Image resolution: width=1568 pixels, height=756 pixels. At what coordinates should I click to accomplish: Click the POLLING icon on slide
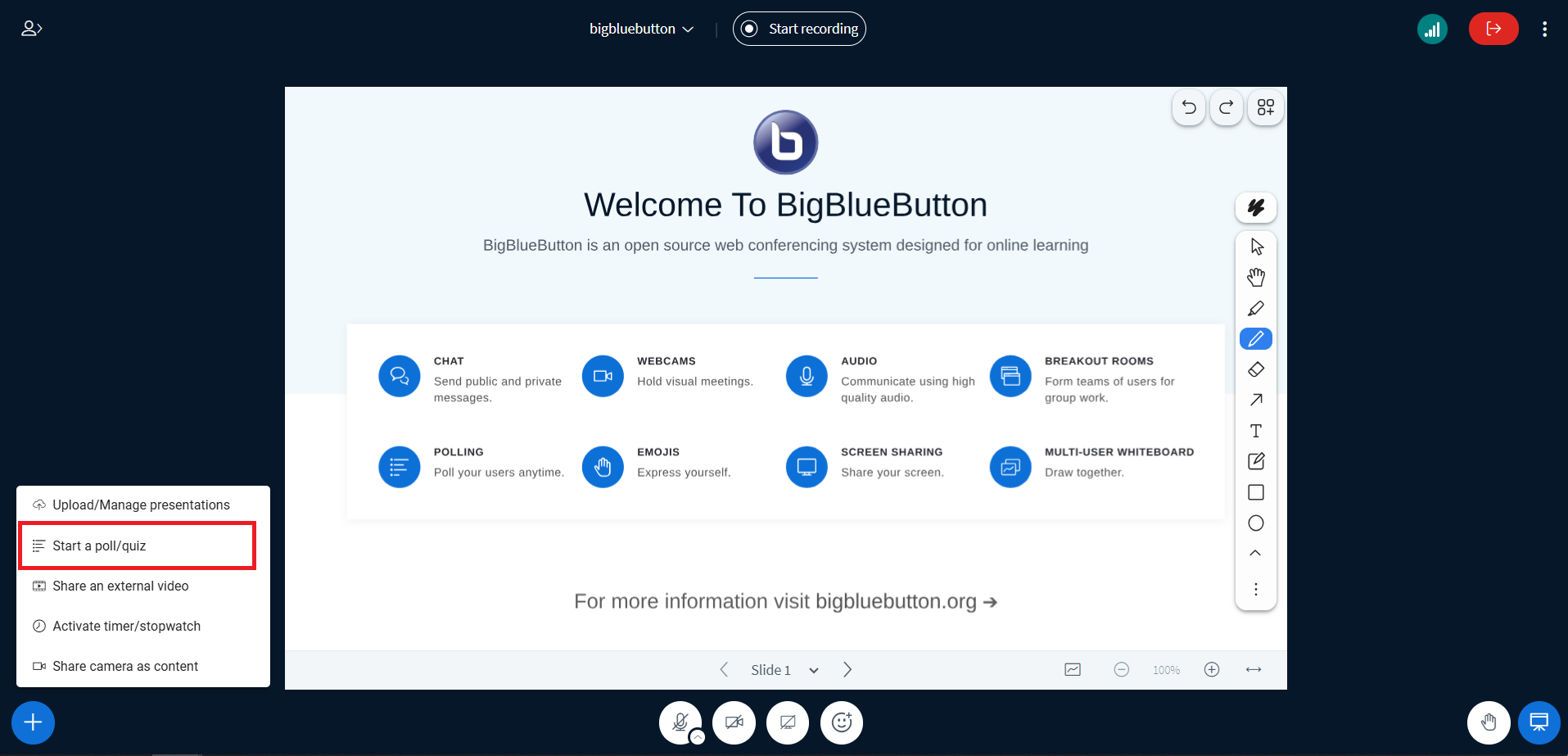tap(400, 467)
